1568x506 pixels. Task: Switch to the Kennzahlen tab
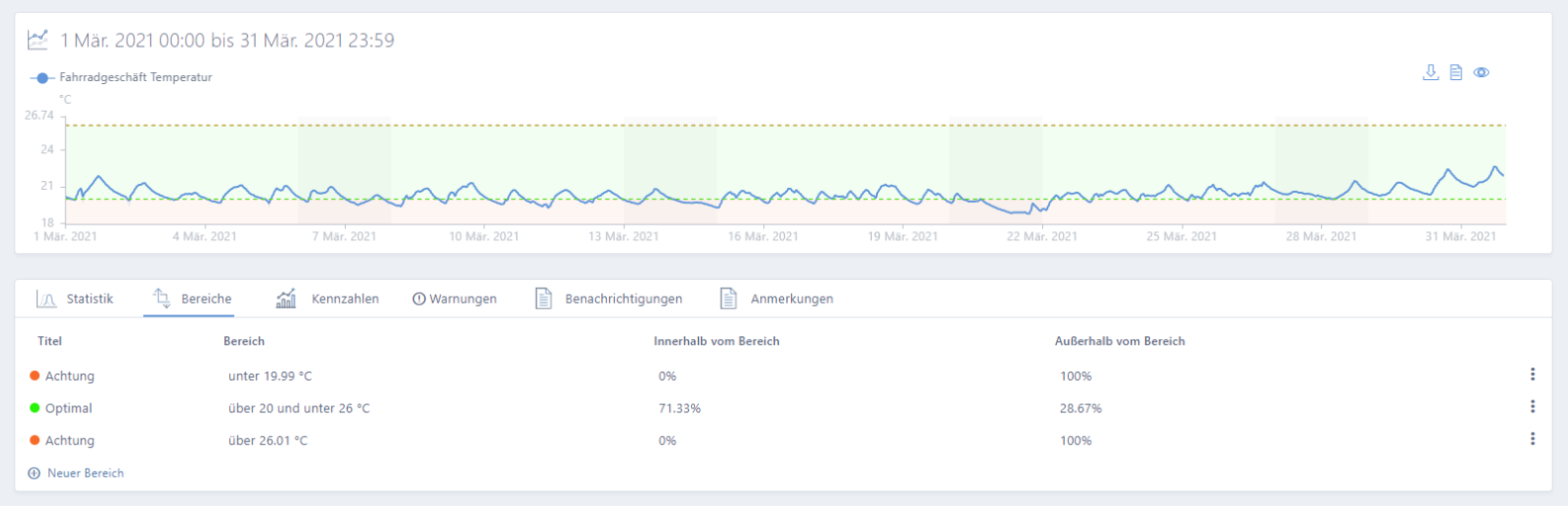tap(327, 298)
